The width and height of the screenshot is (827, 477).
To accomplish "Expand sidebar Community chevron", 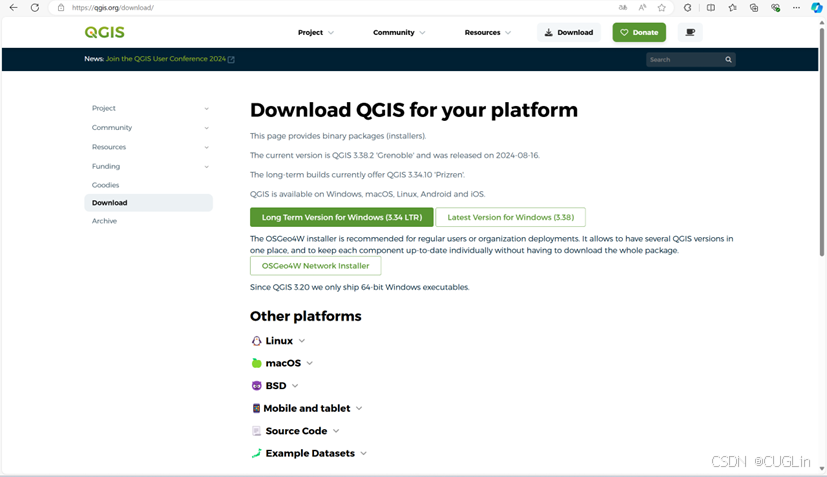I will pyautogui.click(x=206, y=128).
